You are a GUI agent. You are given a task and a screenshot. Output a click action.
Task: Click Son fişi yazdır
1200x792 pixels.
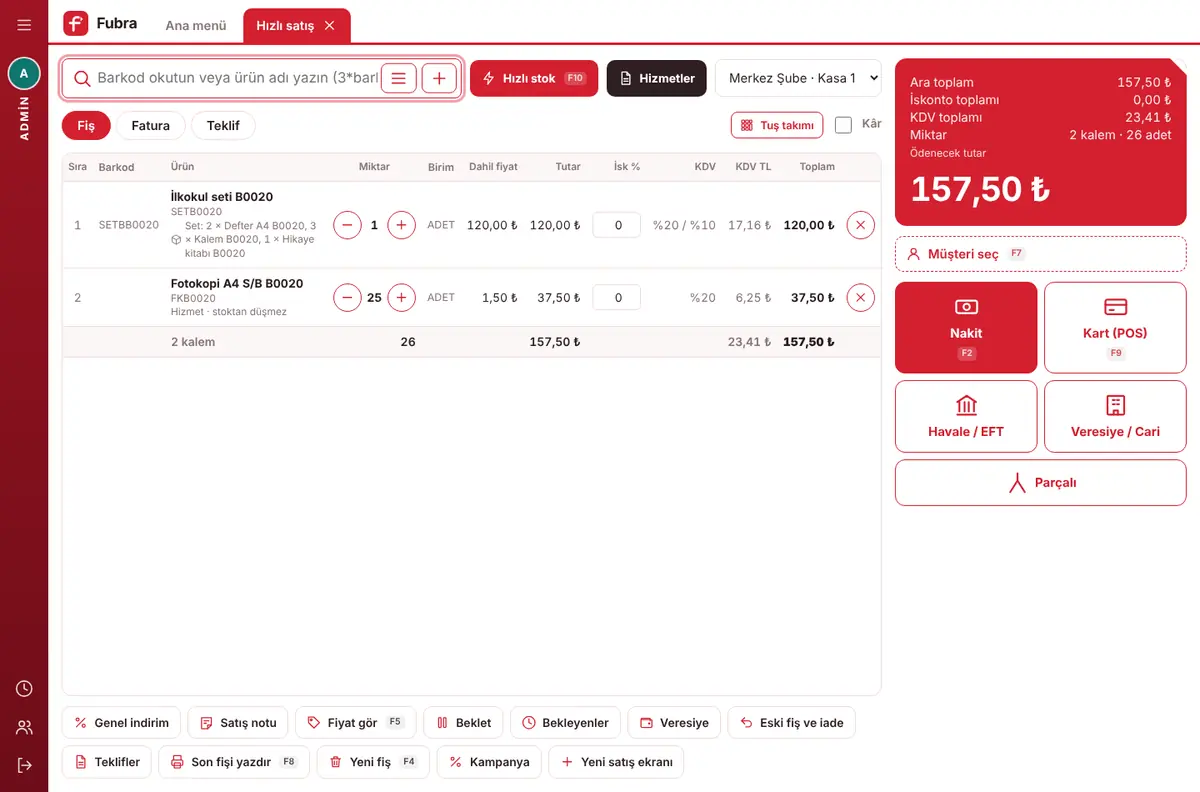tap(234, 762)
